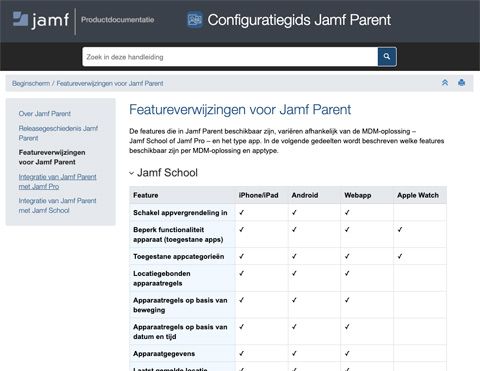Select current 'Featureverwijzingen voor Jamf Parent' sidebar item
Screen dimensions: 480x371
click(x=52, y=157)
